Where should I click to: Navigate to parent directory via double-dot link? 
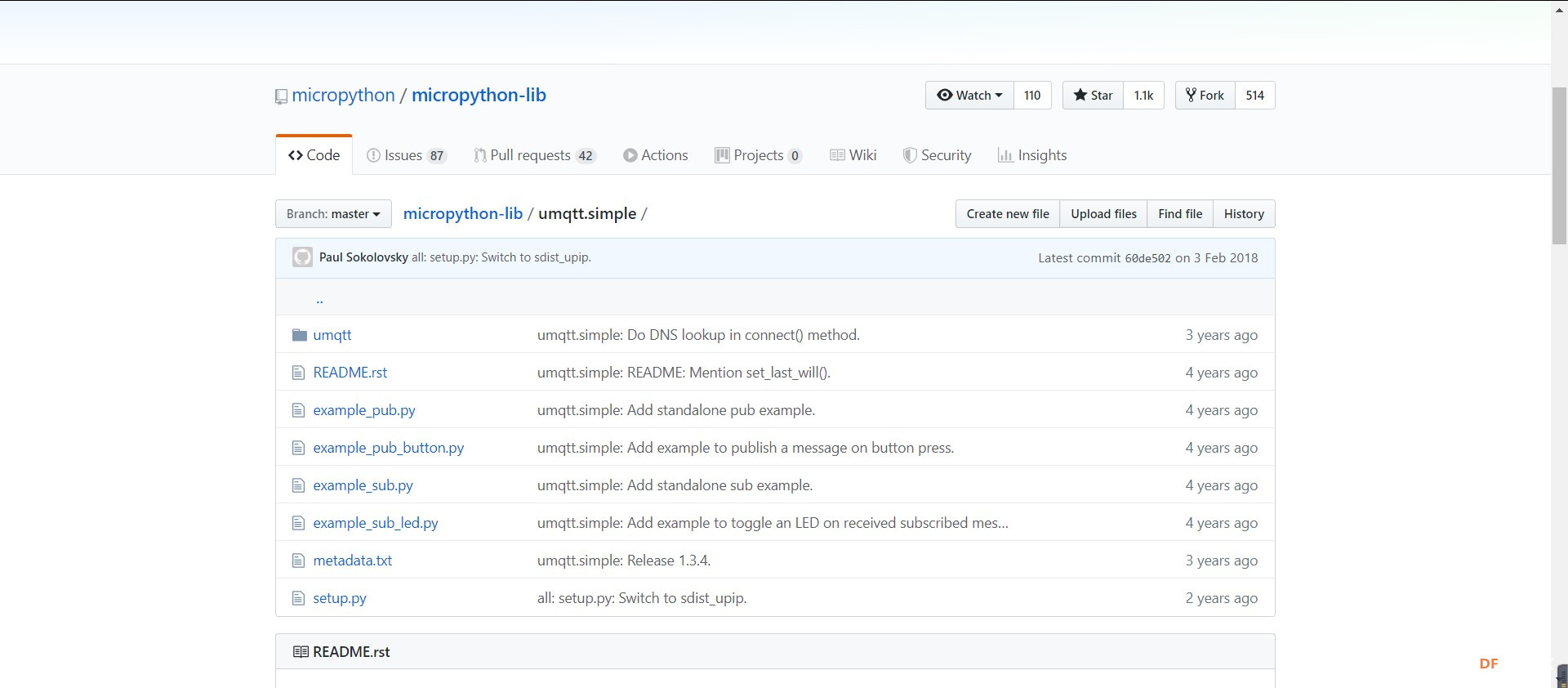click(319, 299)
